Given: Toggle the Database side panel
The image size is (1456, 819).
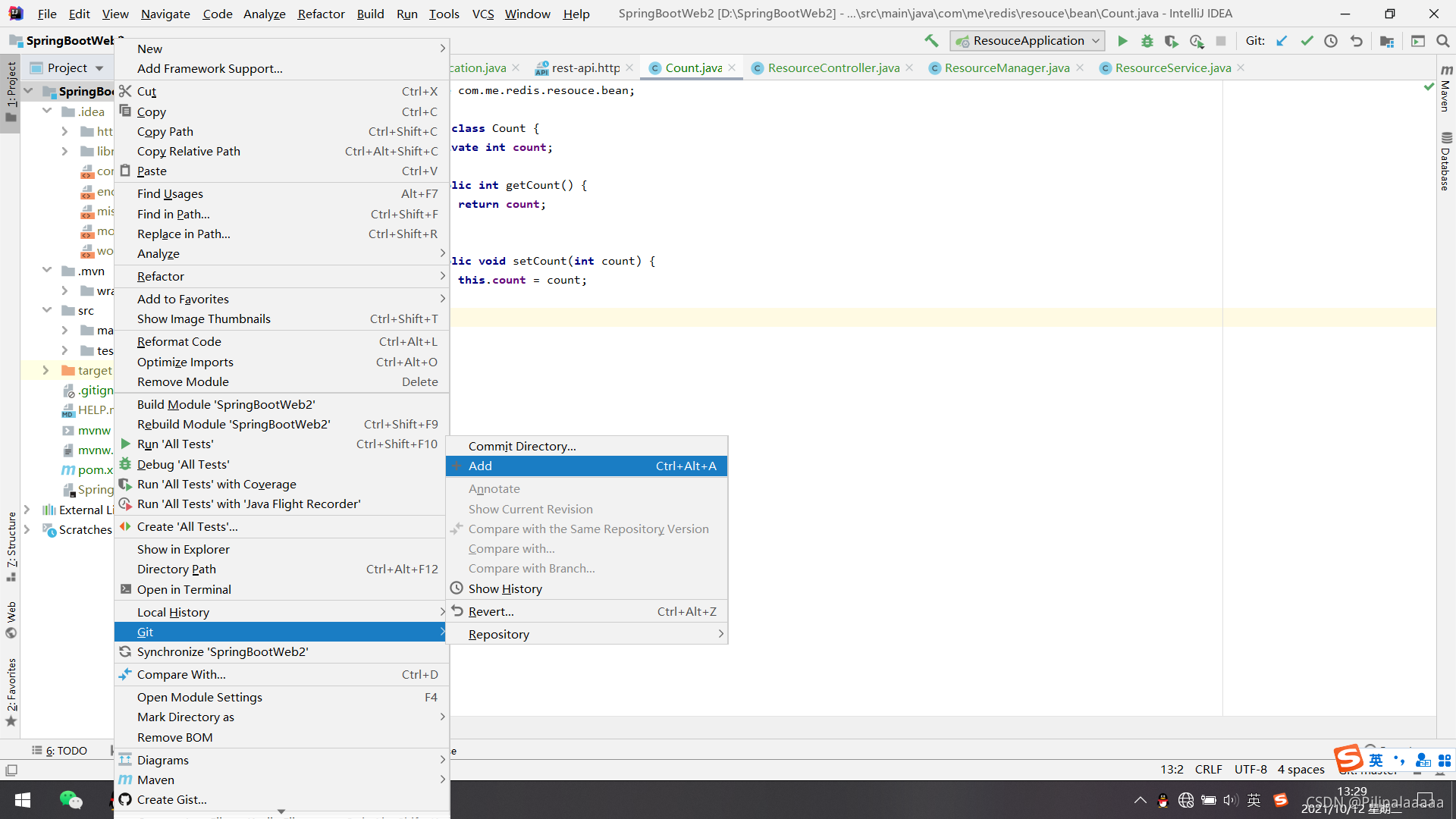Looking at the screenshot, I should point(1446,162).
